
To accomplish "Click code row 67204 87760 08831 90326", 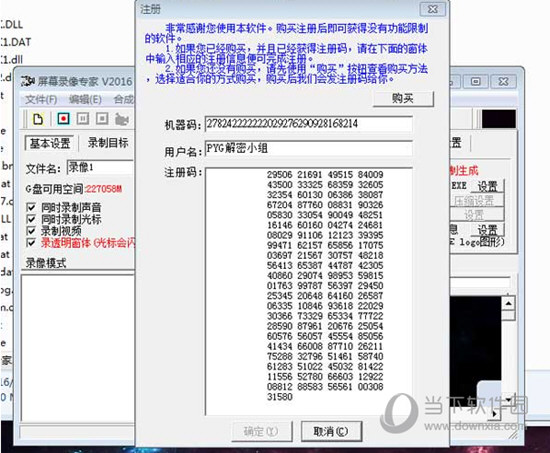I will [325, 205].
